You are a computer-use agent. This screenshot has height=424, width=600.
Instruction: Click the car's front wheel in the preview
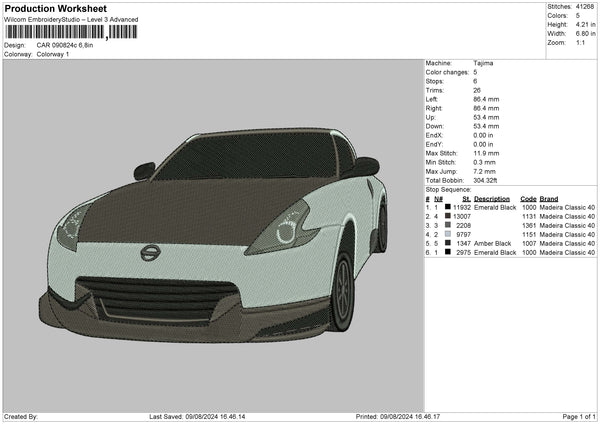coord(343,290)
